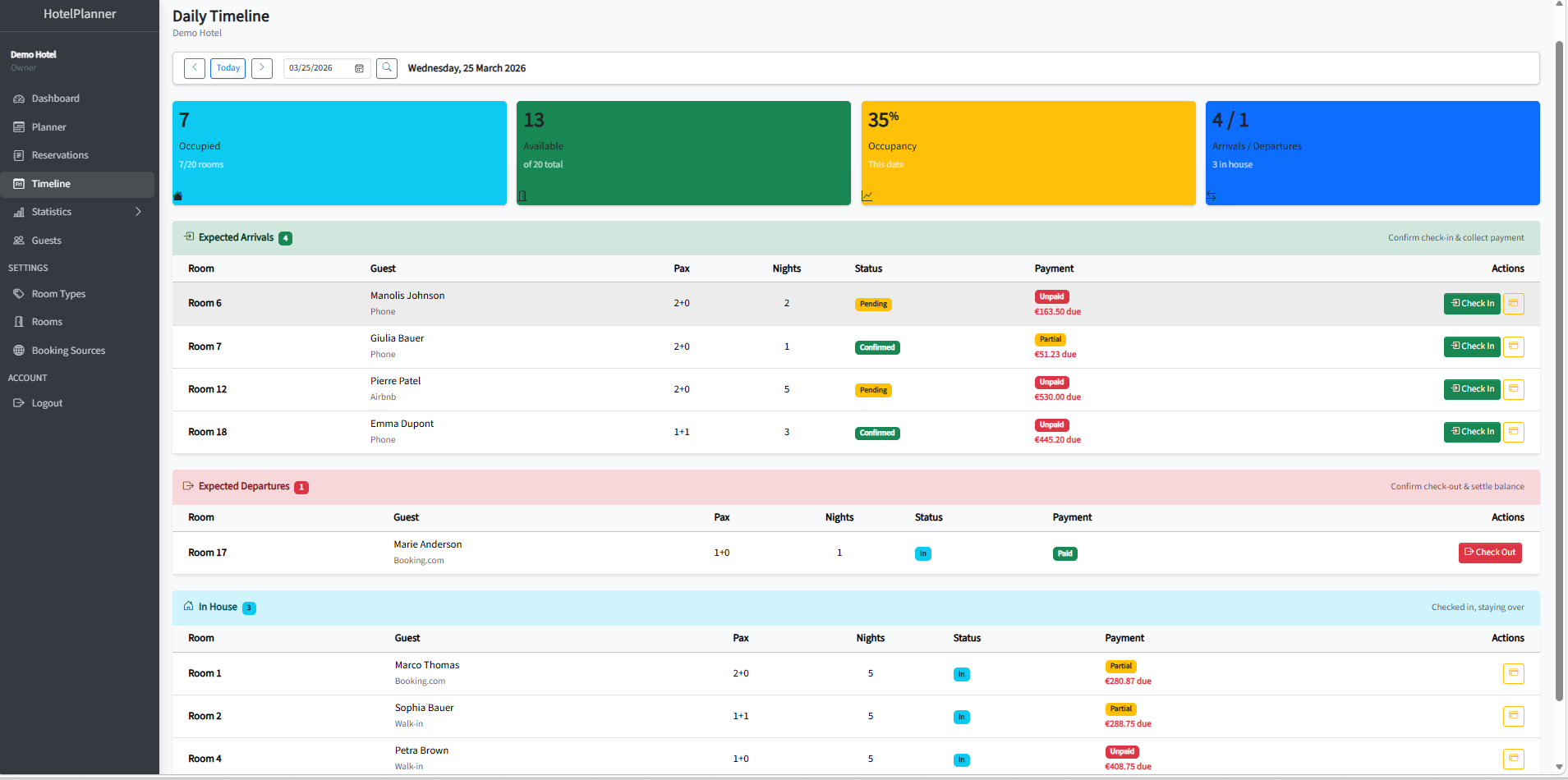The height and width of the screenshot is (780, 1568).
Task: Click the €445.20 due amount
Action: coord(1058,440)
